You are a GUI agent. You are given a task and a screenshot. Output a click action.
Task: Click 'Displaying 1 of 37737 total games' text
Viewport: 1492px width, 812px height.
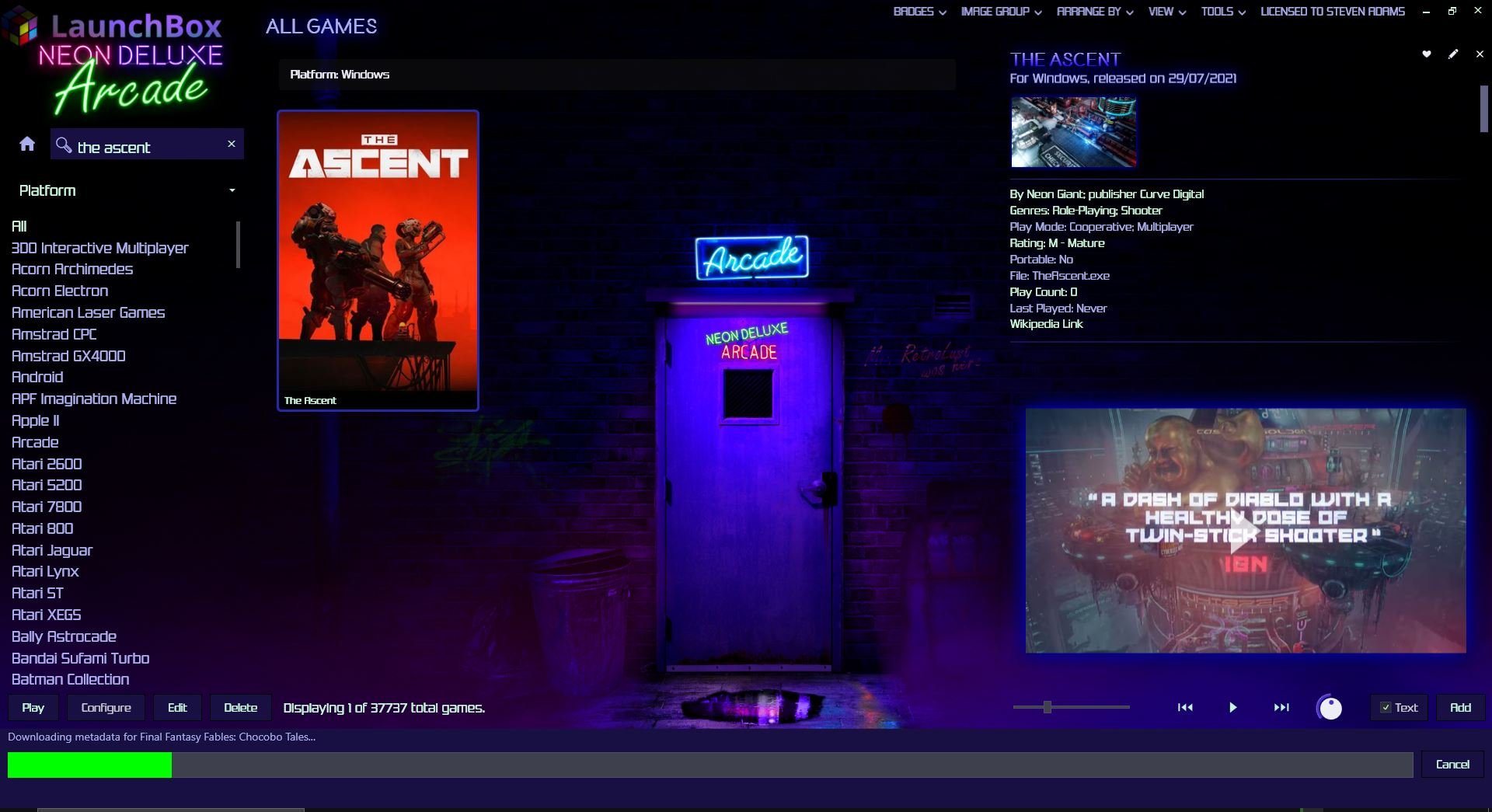(x=384, y=708)
